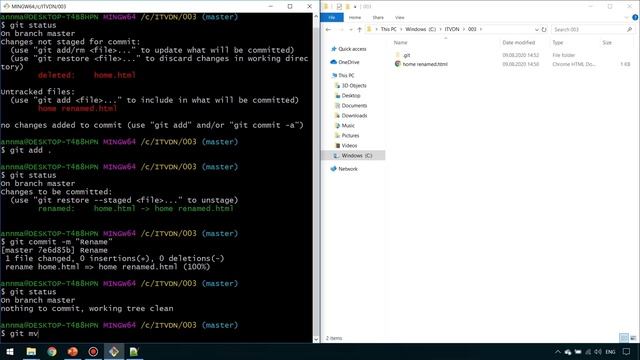
Task: Open File Explorer help icon
Action: (x=635, y=18)
